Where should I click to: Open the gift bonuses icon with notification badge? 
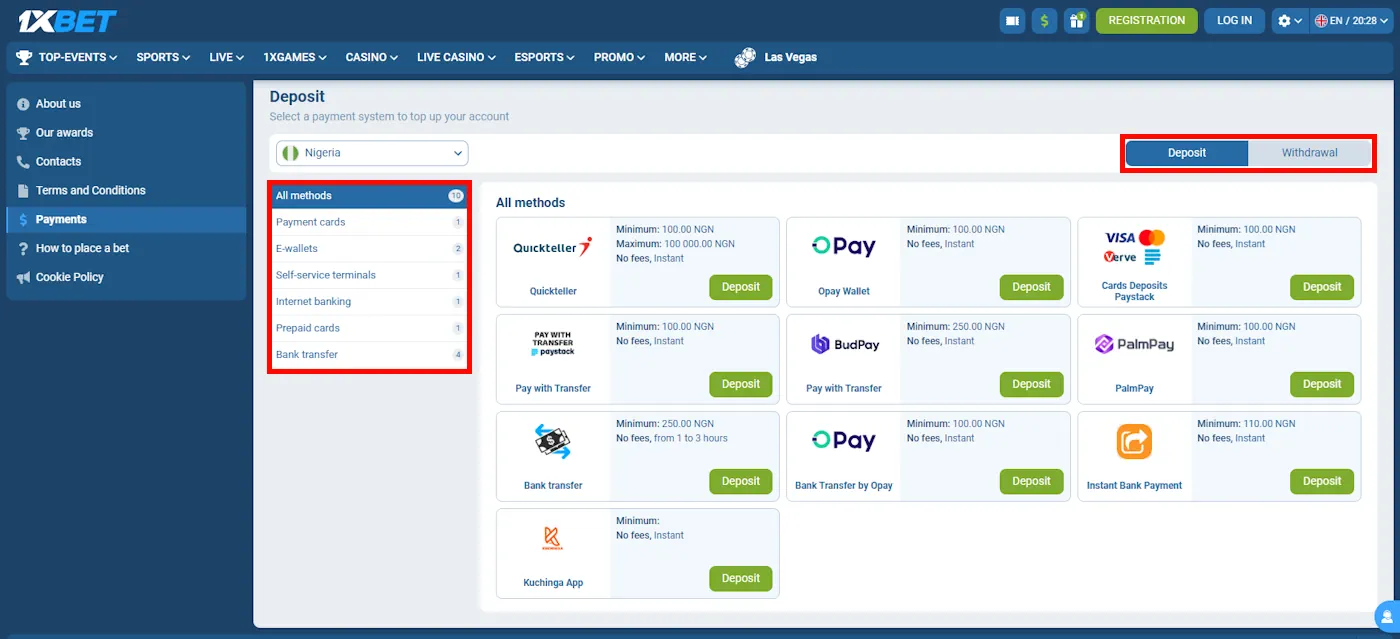point(1076,20)
